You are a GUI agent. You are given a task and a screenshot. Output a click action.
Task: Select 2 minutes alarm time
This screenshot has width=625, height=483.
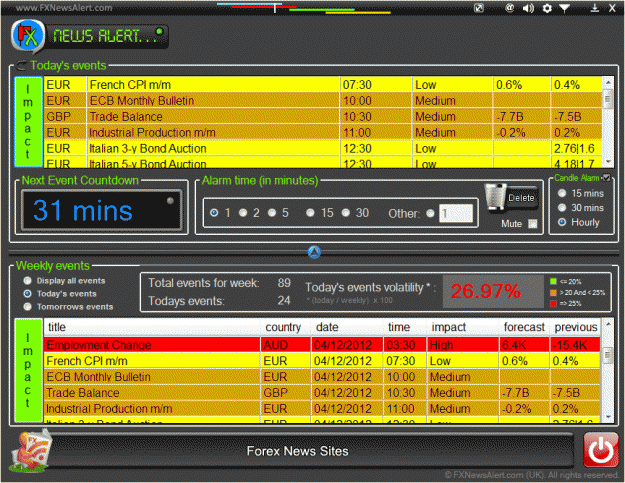click(243, 213)
